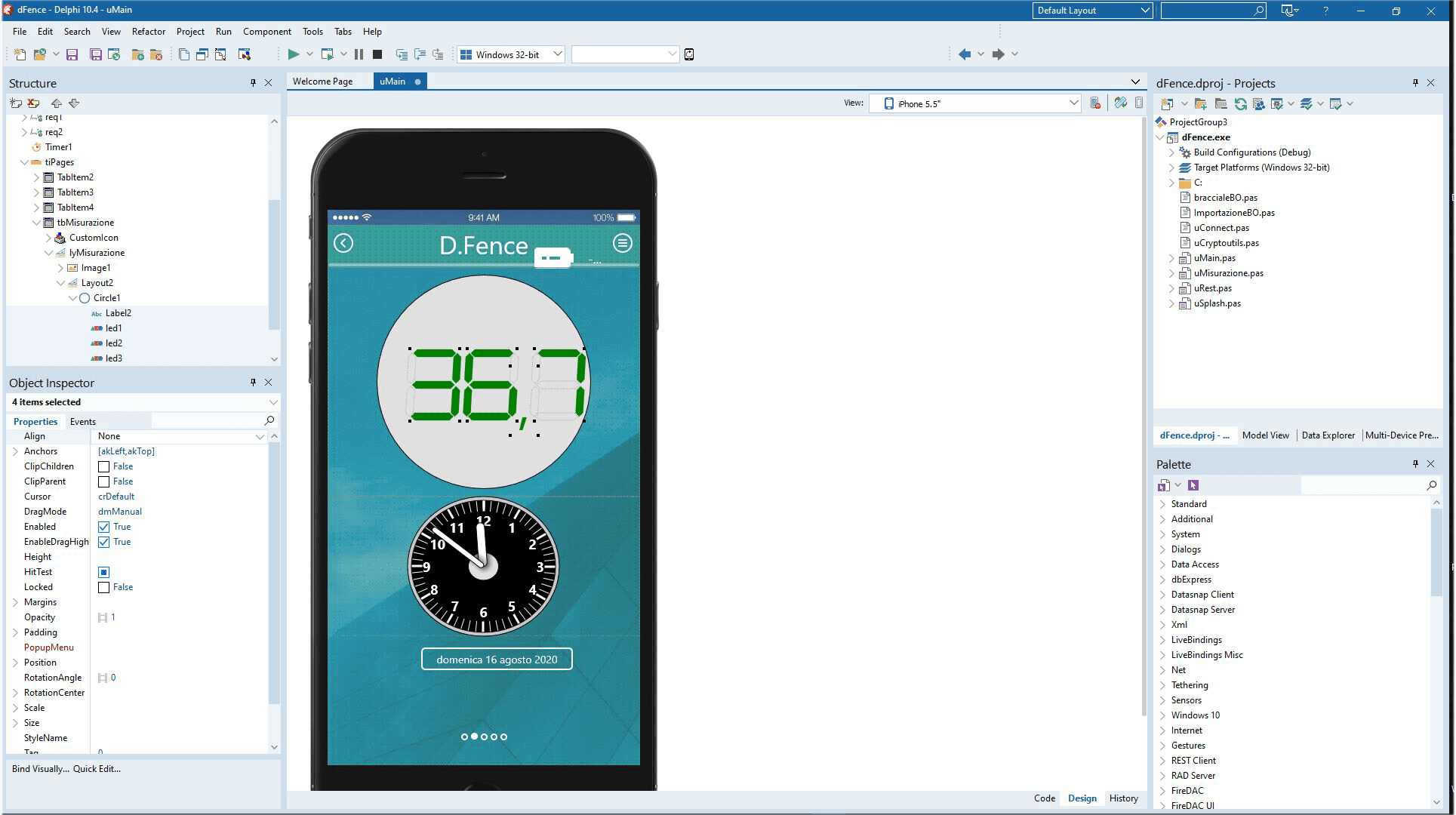1456x815 pixels.
Task: Collapse the tbMisurazione tree node
Action: click(x=36, y=223)
